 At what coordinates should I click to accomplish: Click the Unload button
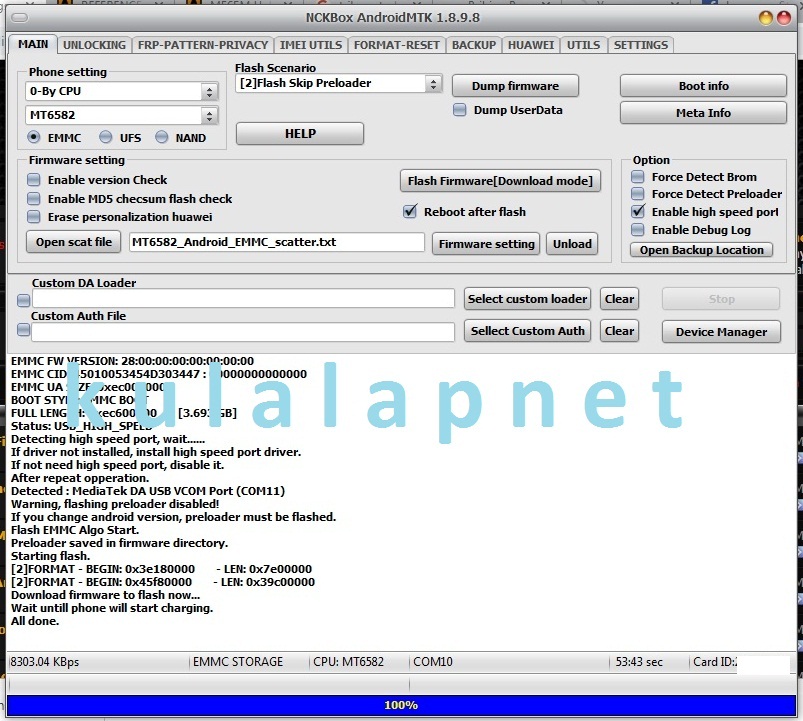pyautogui.click(x=572, y=244)
